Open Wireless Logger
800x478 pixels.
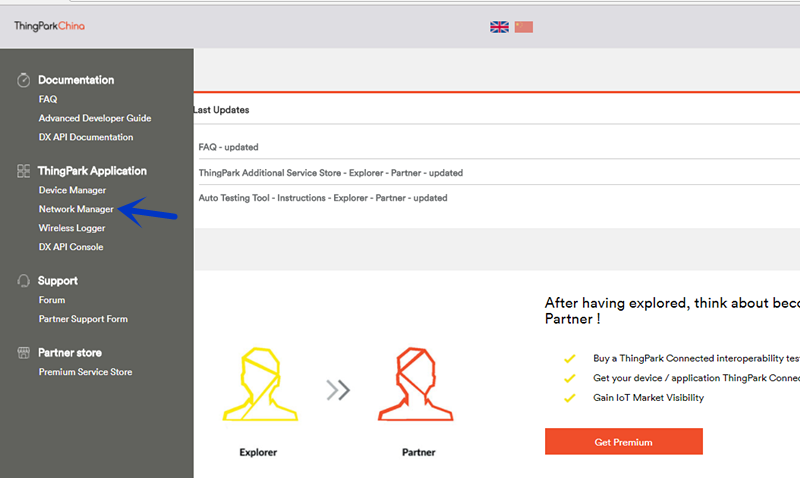(x=72, y=228)
